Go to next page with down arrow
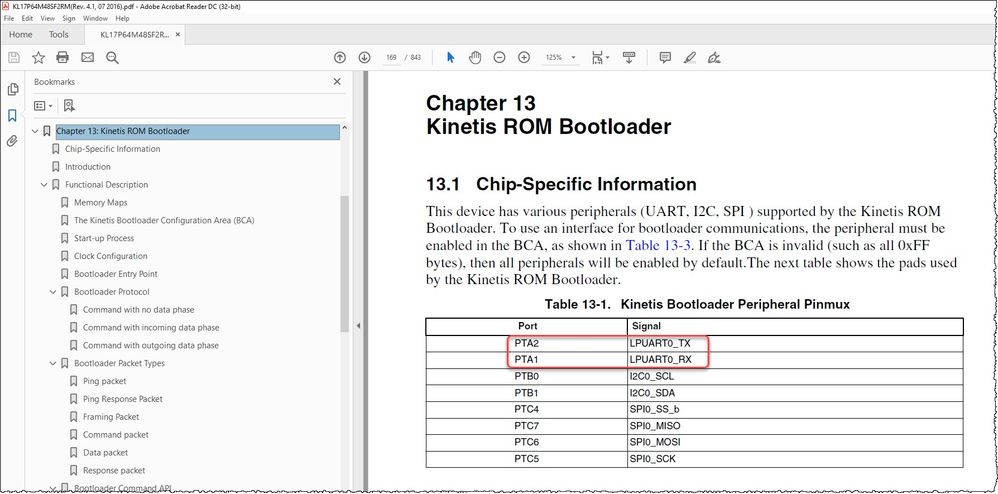This screenshot has height=494, width=998. click(364, 57)
